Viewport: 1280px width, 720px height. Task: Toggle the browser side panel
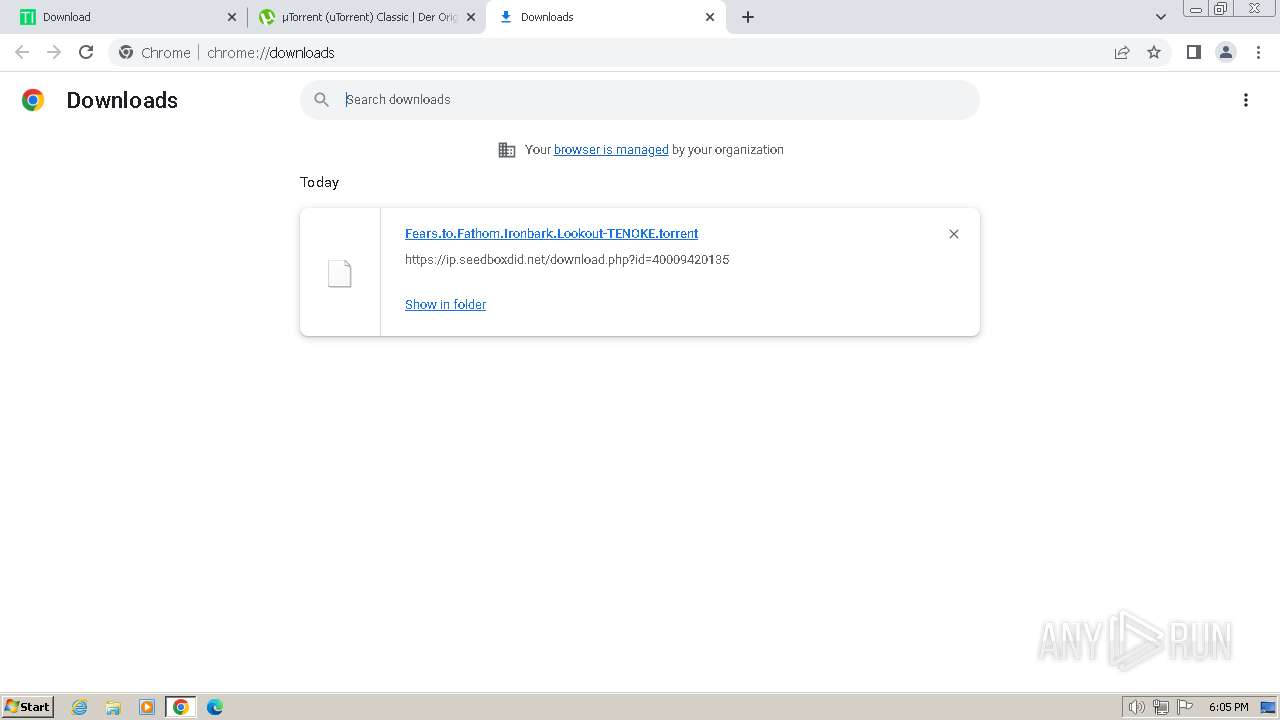pyautogui.click(x=1193, y=52)
